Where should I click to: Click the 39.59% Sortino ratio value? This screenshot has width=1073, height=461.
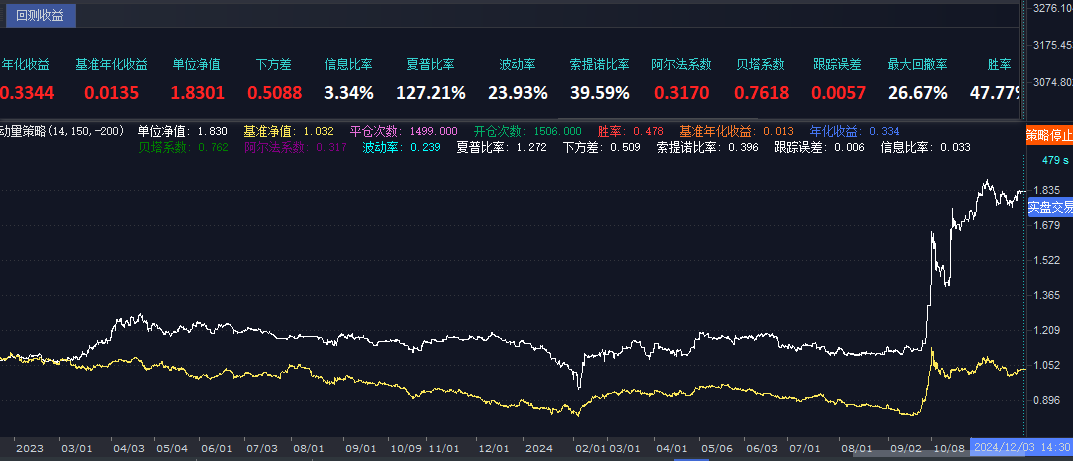(599, 93)
